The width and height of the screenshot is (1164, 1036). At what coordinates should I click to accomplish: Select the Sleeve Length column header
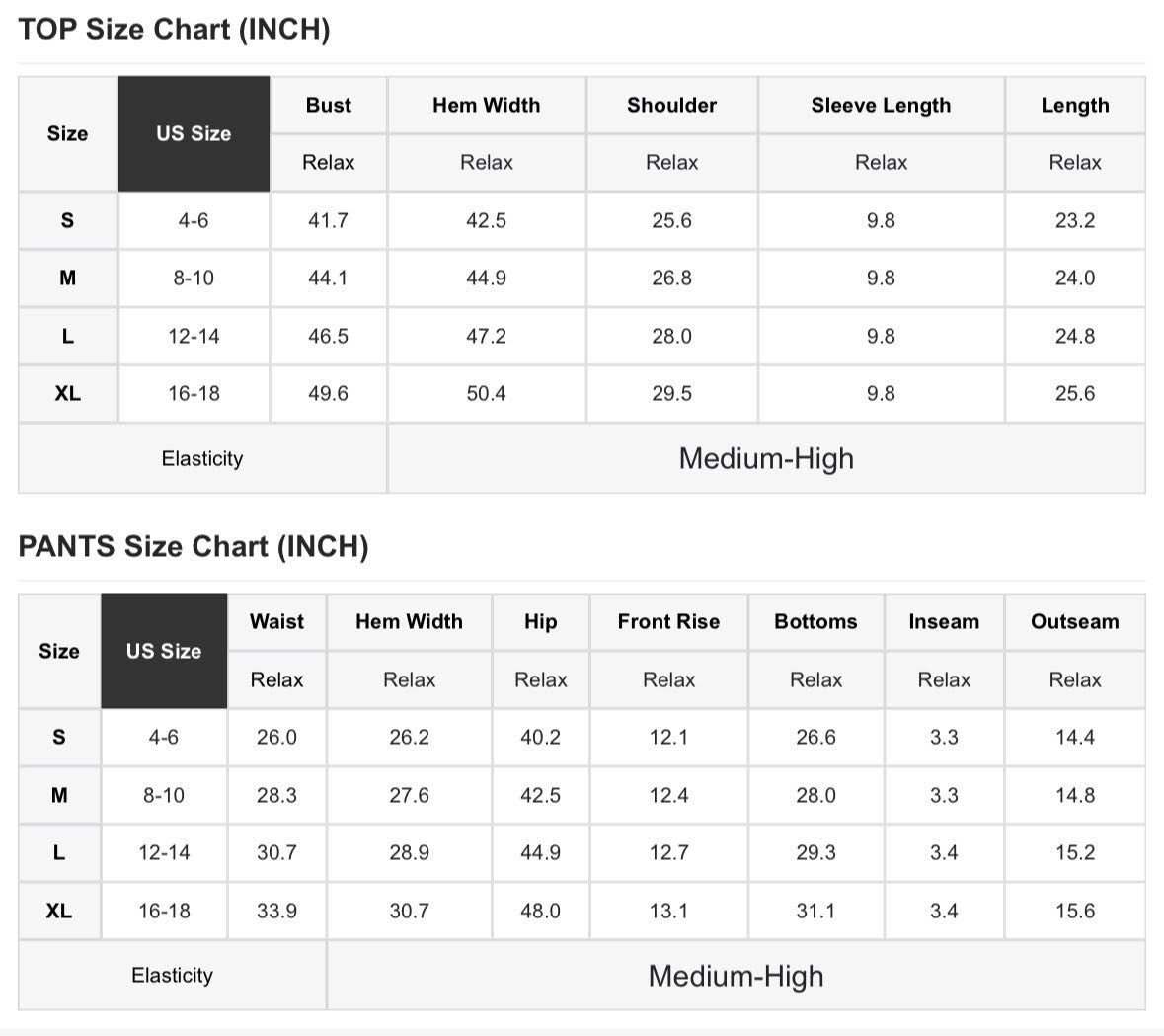pyautogui.click(x=881, y=105)
